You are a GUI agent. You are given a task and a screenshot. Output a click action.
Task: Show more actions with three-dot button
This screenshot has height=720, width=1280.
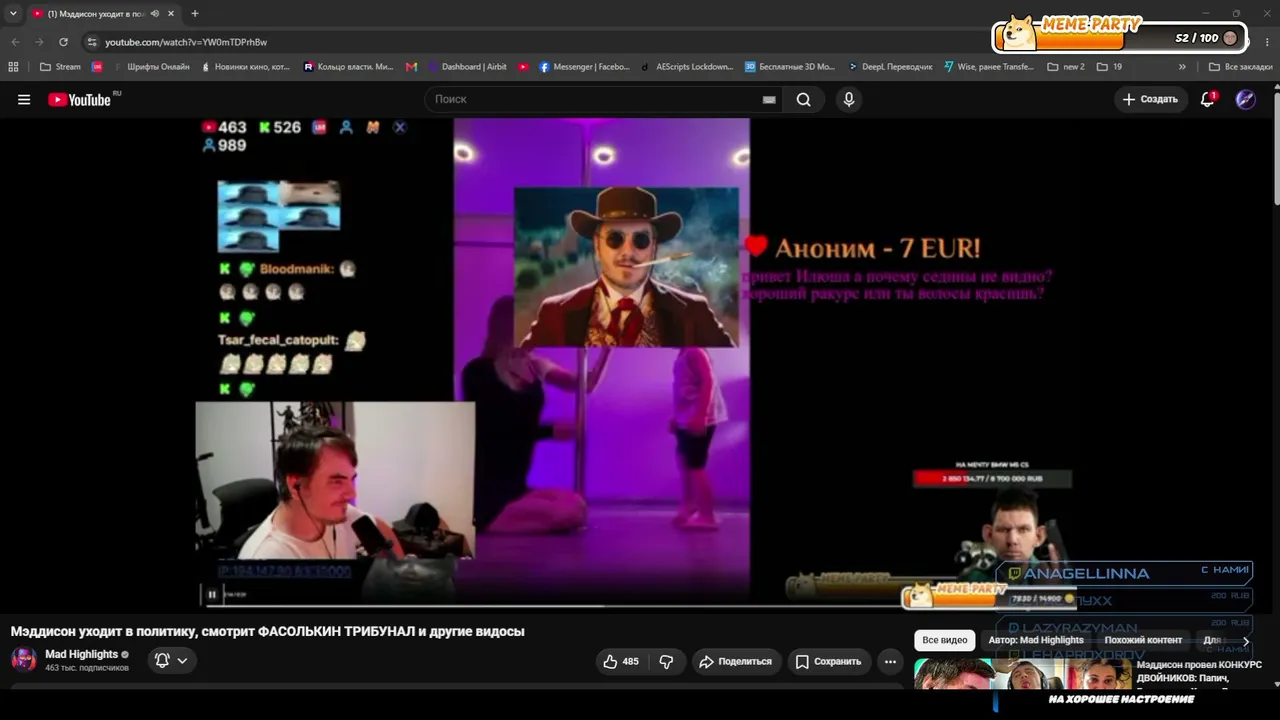890,661
